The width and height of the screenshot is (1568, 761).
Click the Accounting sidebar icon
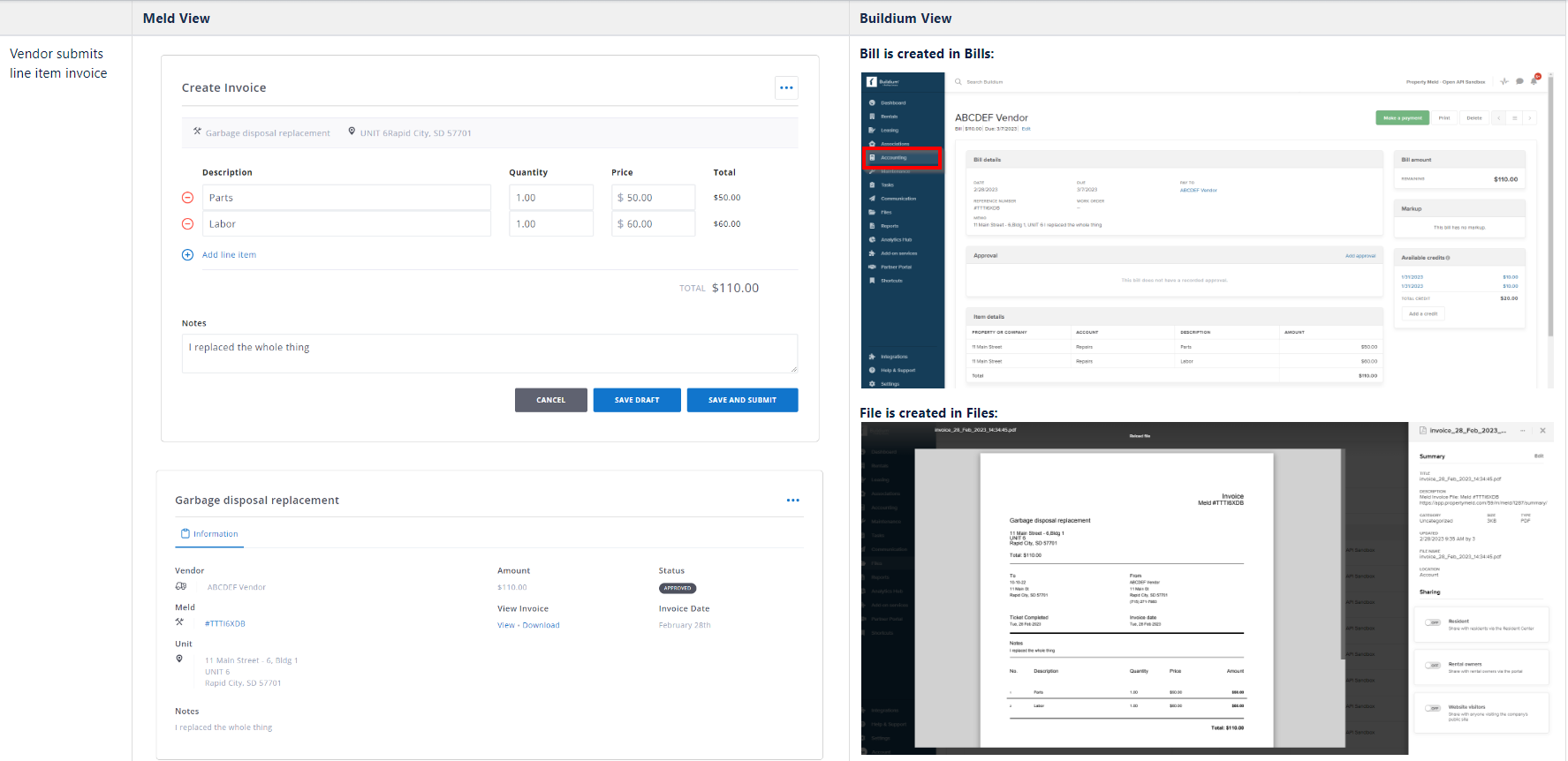pyautogui.click(x=873, y=158)
